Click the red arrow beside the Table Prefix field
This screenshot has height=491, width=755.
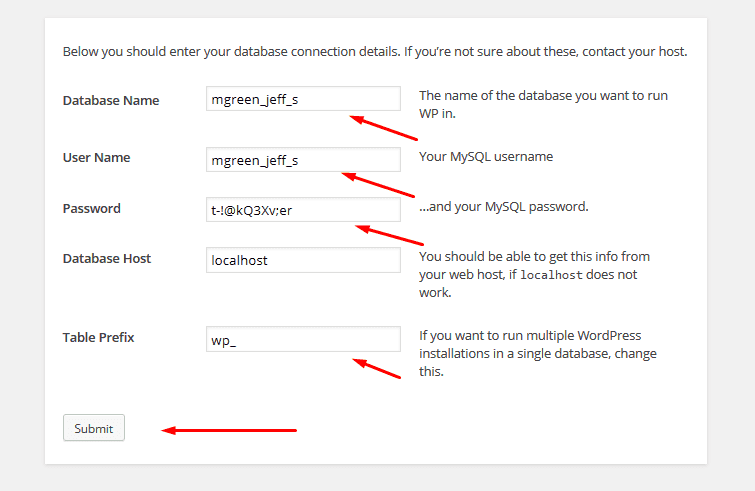click(x=378, y=368)
